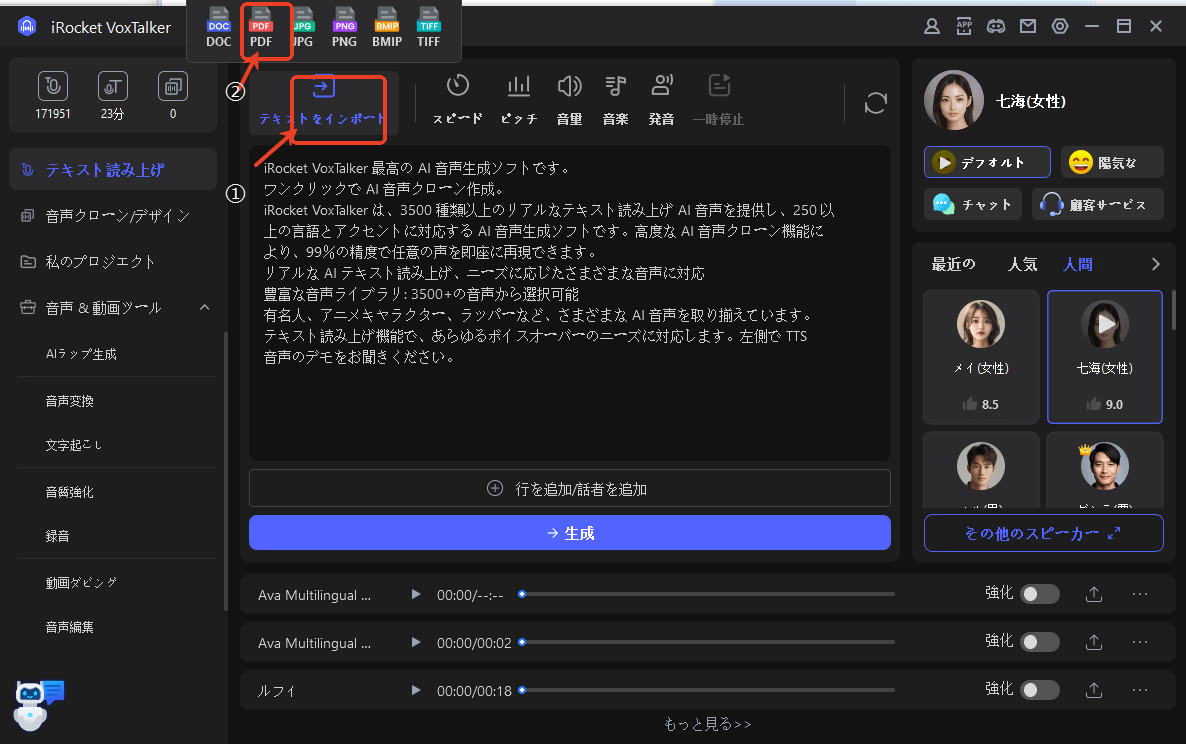This screenshot has height=744, width=1186.
Task: Toggle 強化 on first Ava Multilingual track
Action: [x=1040, y=594]
